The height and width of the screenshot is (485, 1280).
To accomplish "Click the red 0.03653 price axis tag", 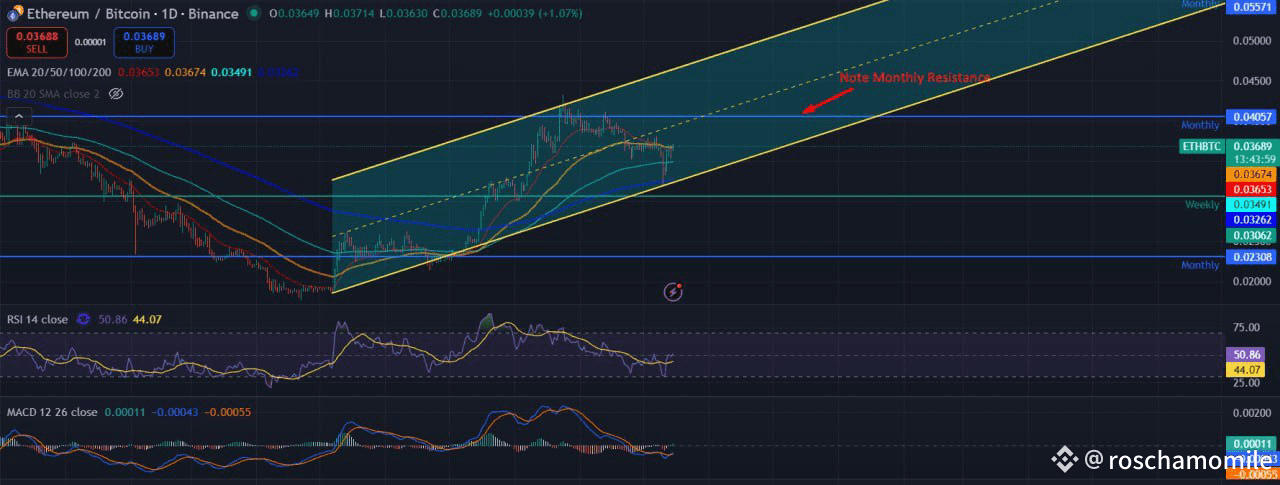I will click(1252, 189).
